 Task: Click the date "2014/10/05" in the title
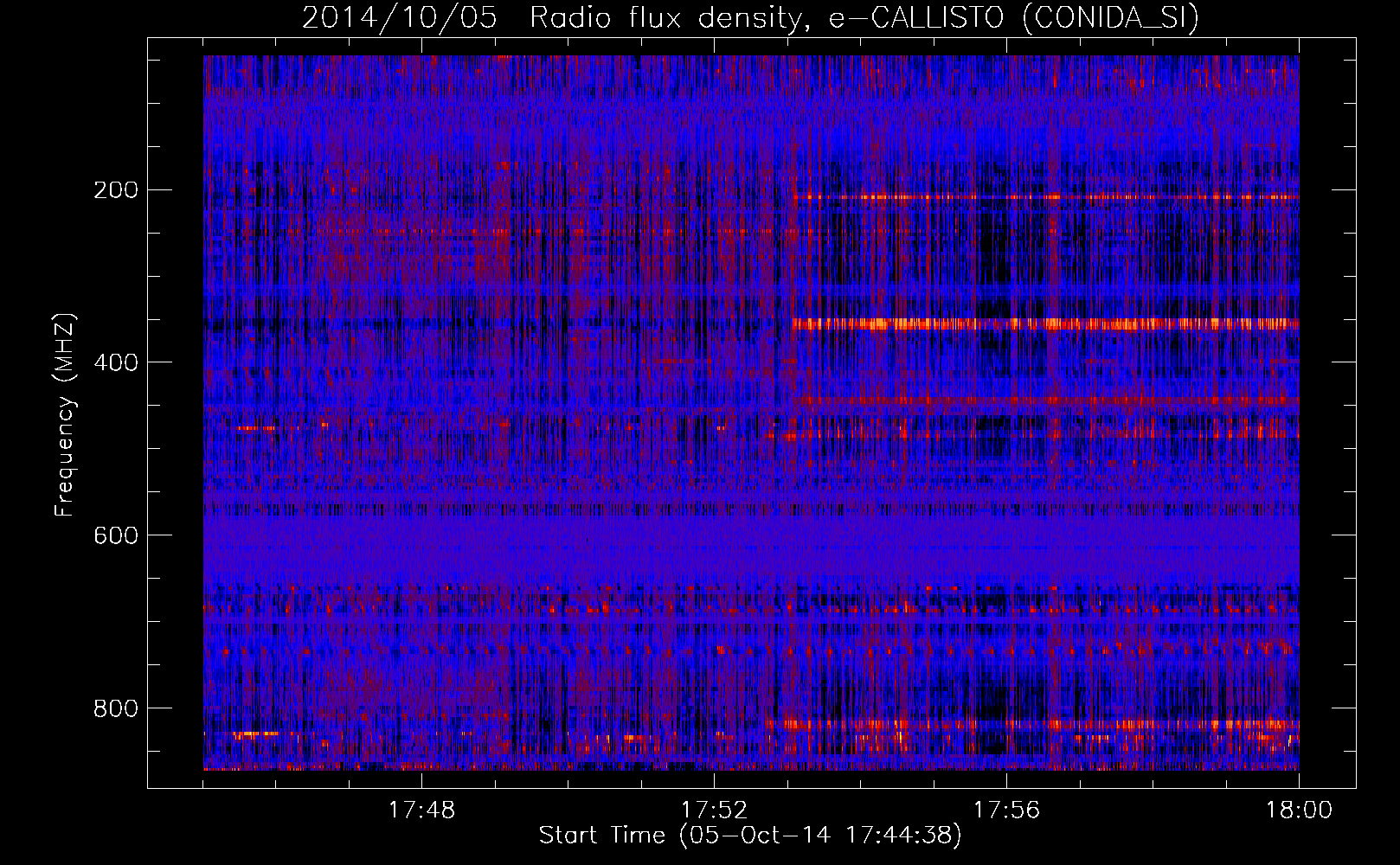click(400, 17)
